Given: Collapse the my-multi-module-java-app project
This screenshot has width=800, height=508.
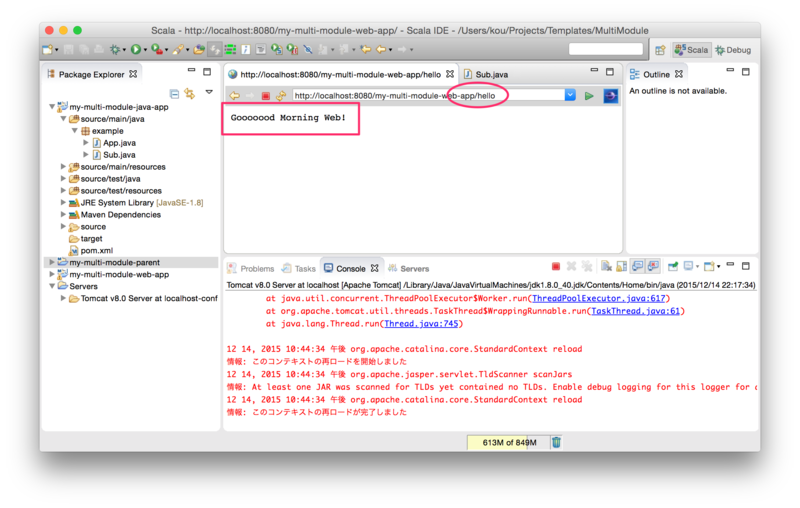Looking at the screenshot, I should pos(52,107).
